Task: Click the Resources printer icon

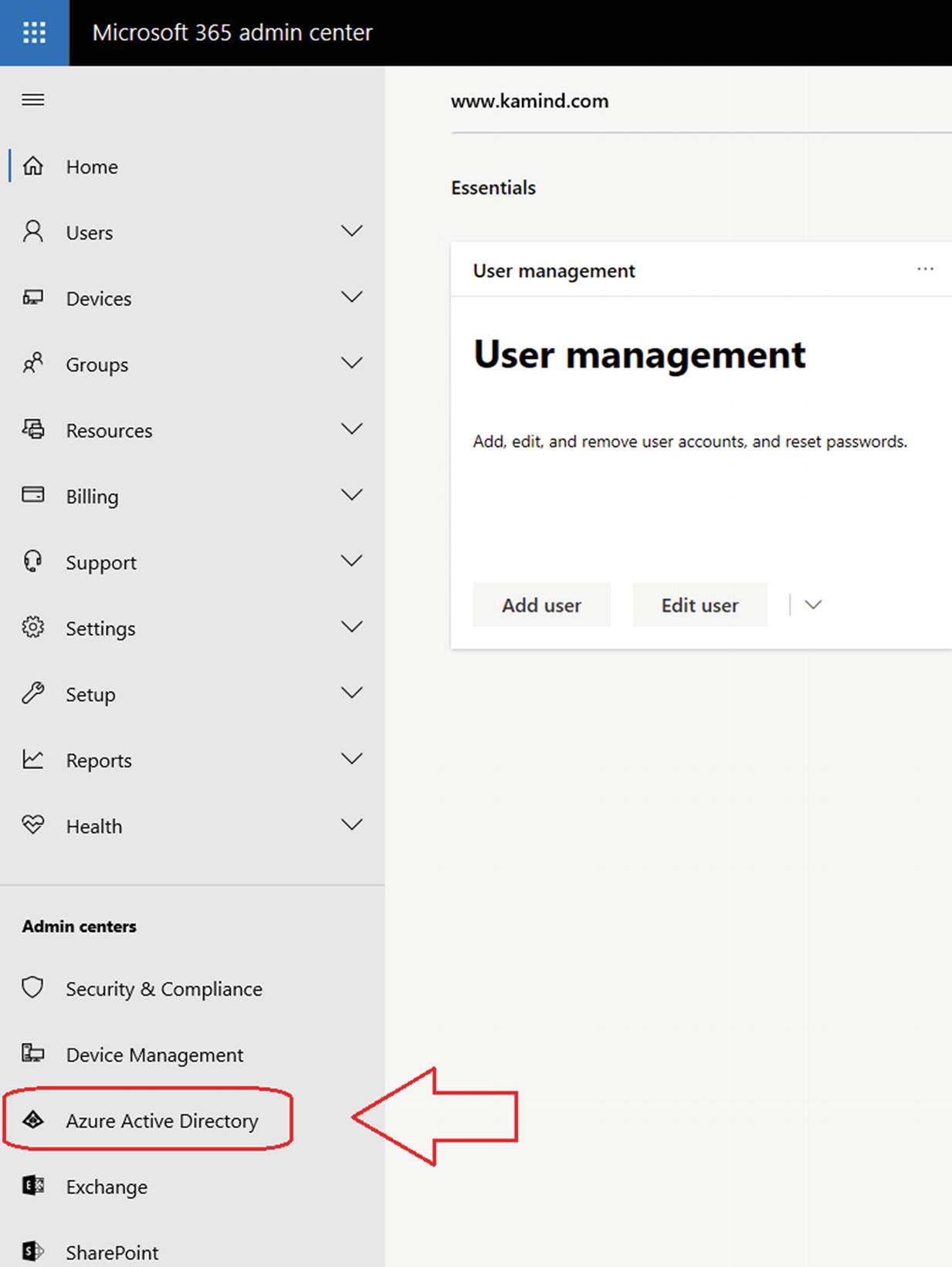Action: [x=33, y=430]
